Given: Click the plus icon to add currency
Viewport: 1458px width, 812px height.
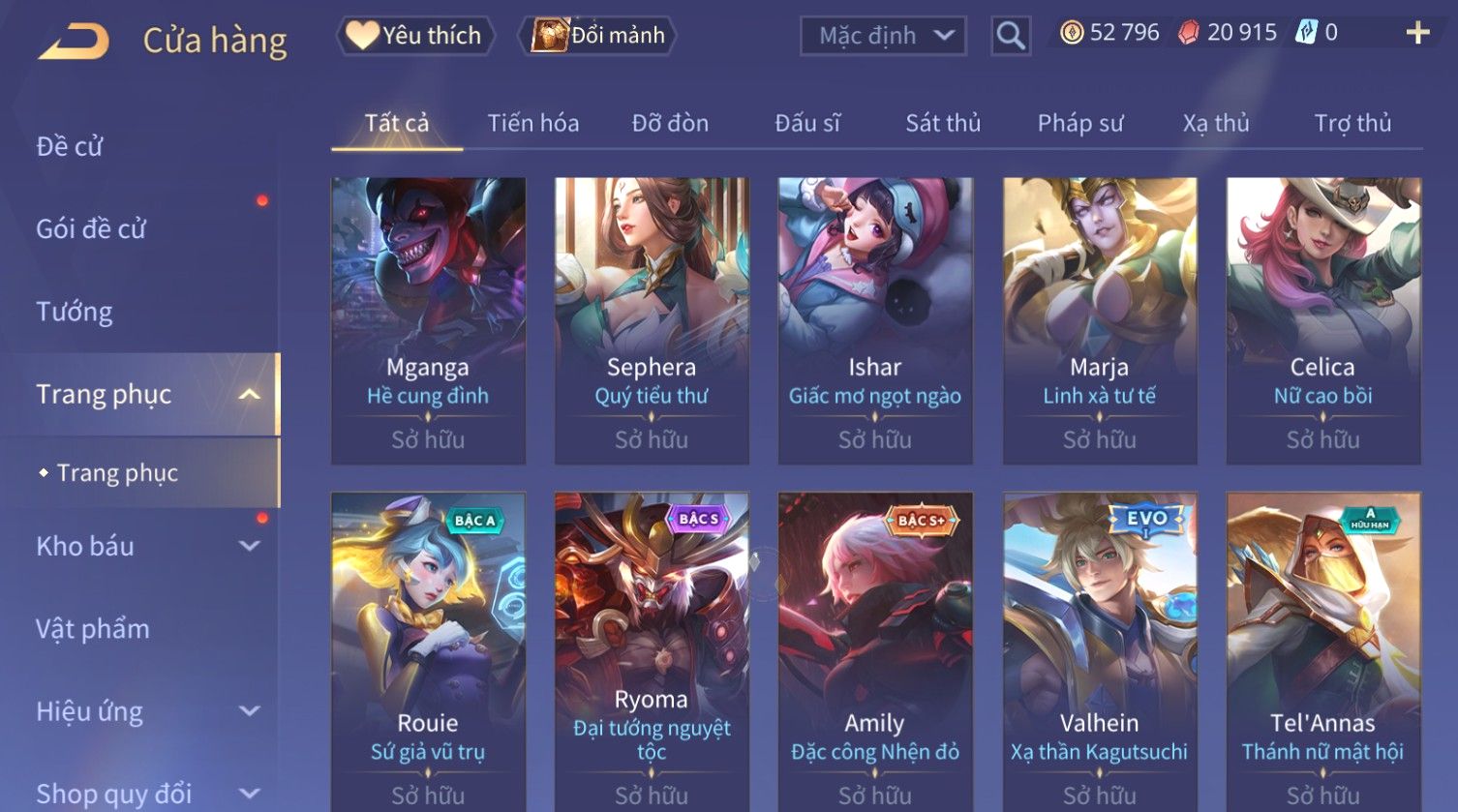Looking at the screenshot, I should click(1417, 33).
